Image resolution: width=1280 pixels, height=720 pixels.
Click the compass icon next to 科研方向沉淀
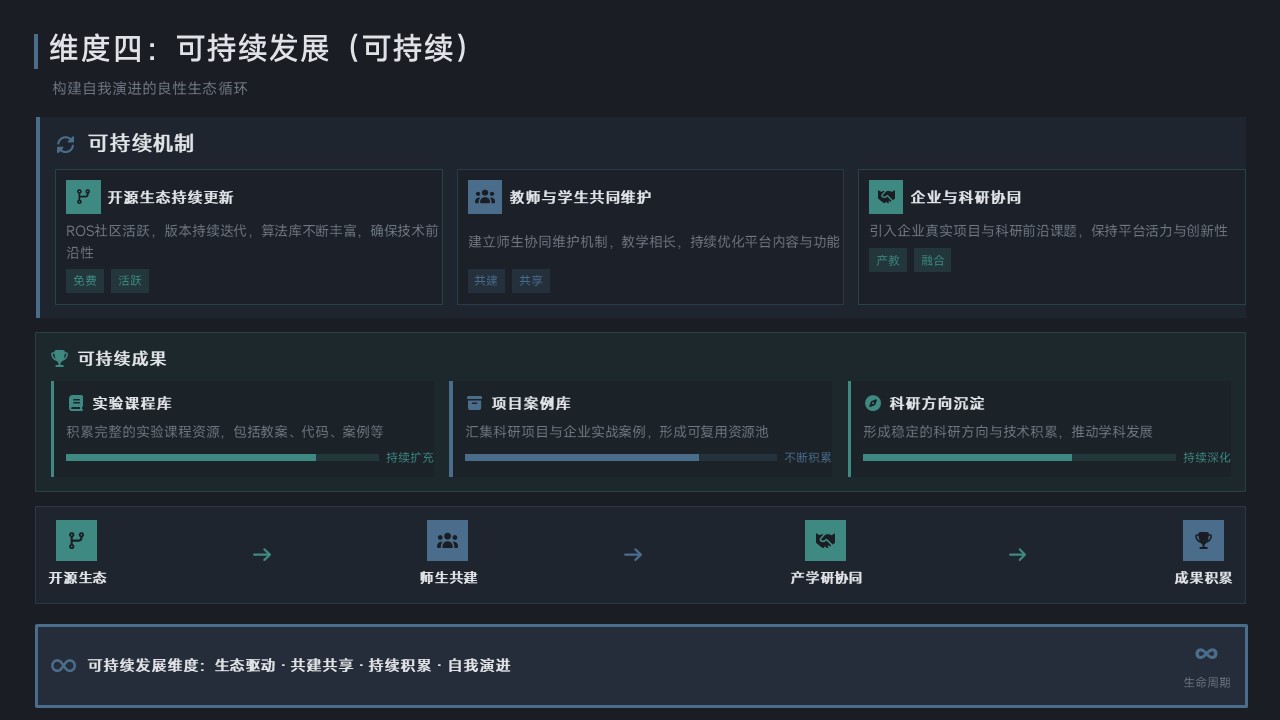tap(872, 403)
